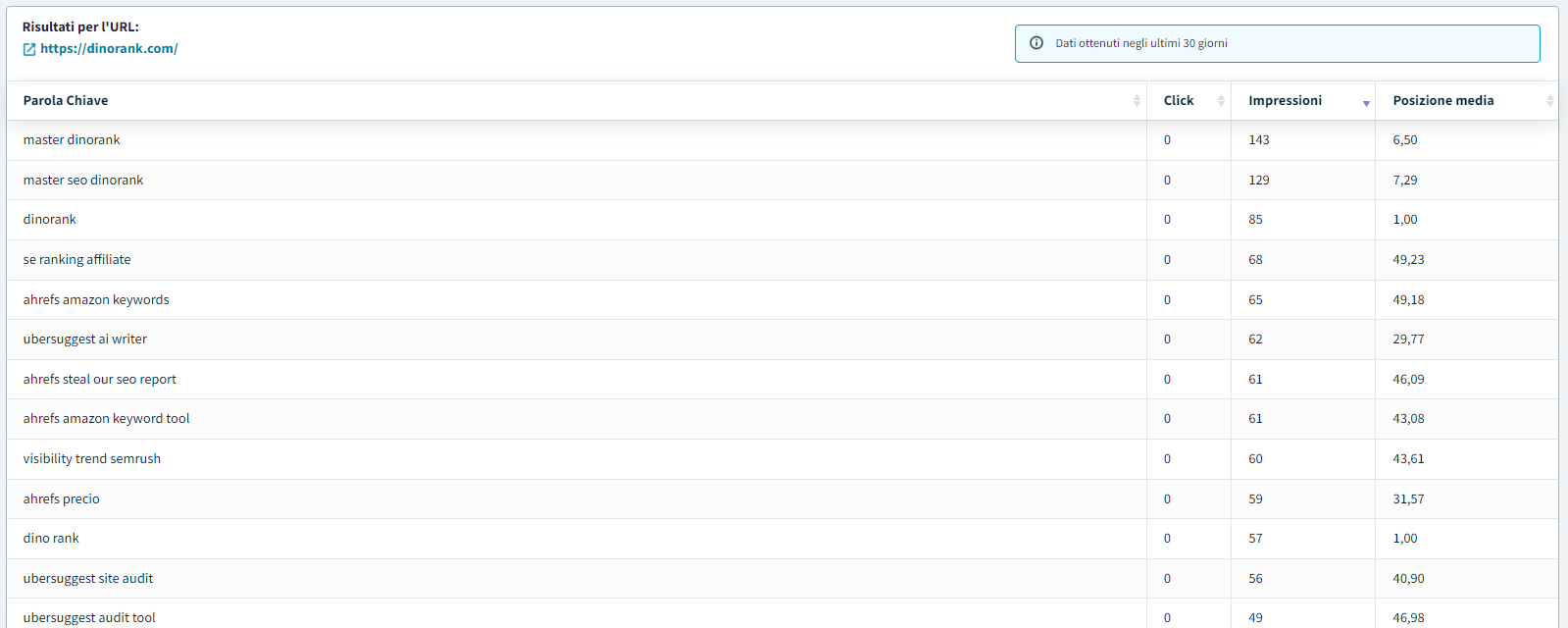Screen dimensions: 1568x628
Task: Click the info icon in the data notice
Action: 1036,43
